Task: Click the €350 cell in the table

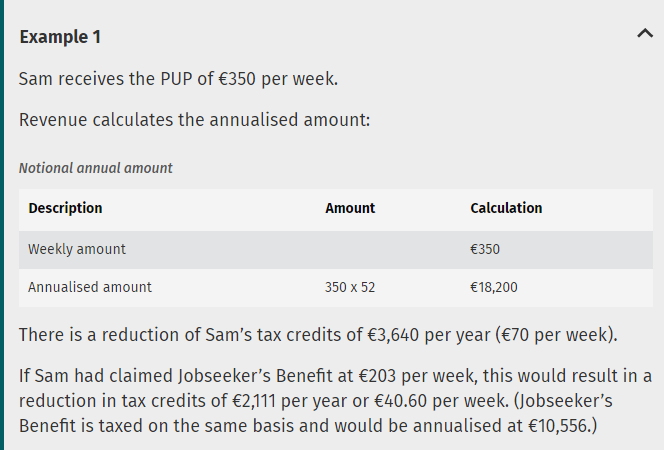Action: pos(485,249)
